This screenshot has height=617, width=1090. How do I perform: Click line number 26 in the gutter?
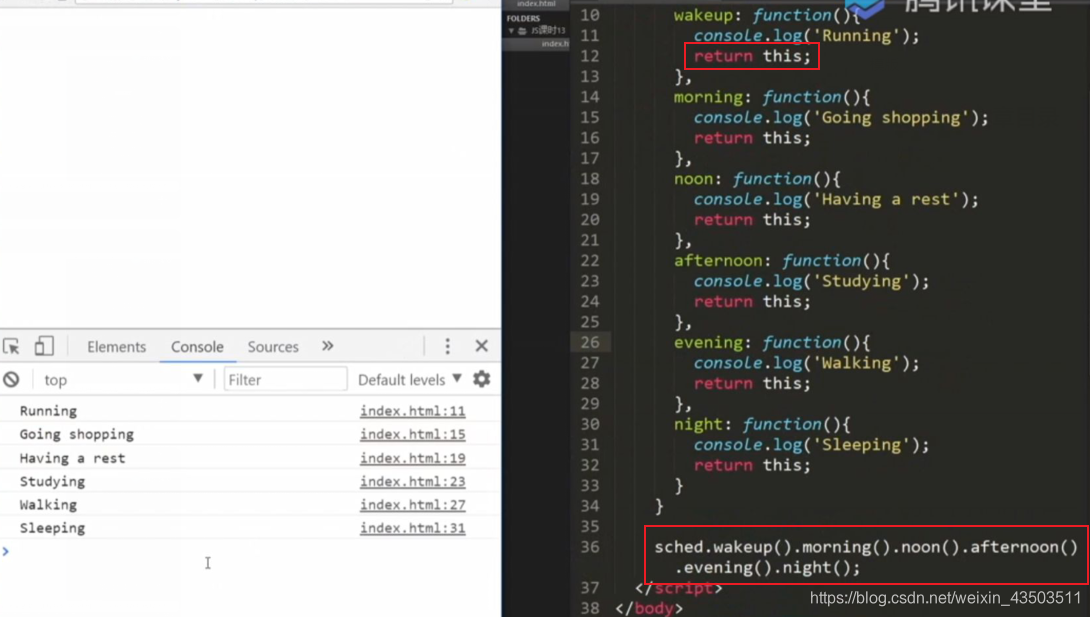click(589, 343)
